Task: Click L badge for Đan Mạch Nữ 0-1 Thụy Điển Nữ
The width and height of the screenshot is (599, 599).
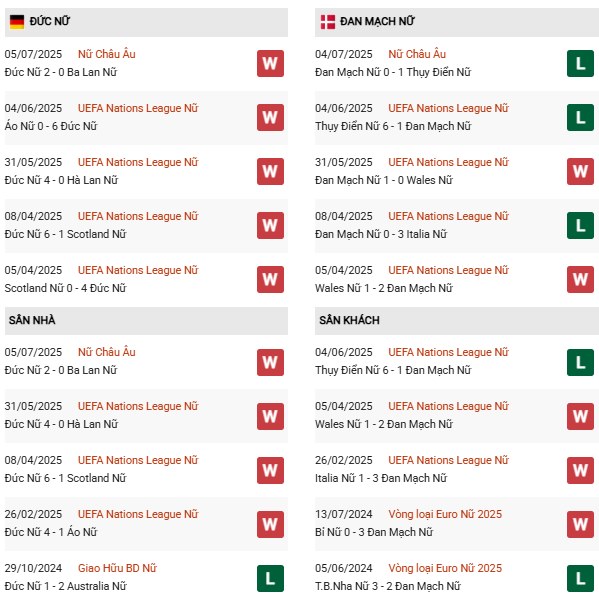Action: (x=580, y=63)
